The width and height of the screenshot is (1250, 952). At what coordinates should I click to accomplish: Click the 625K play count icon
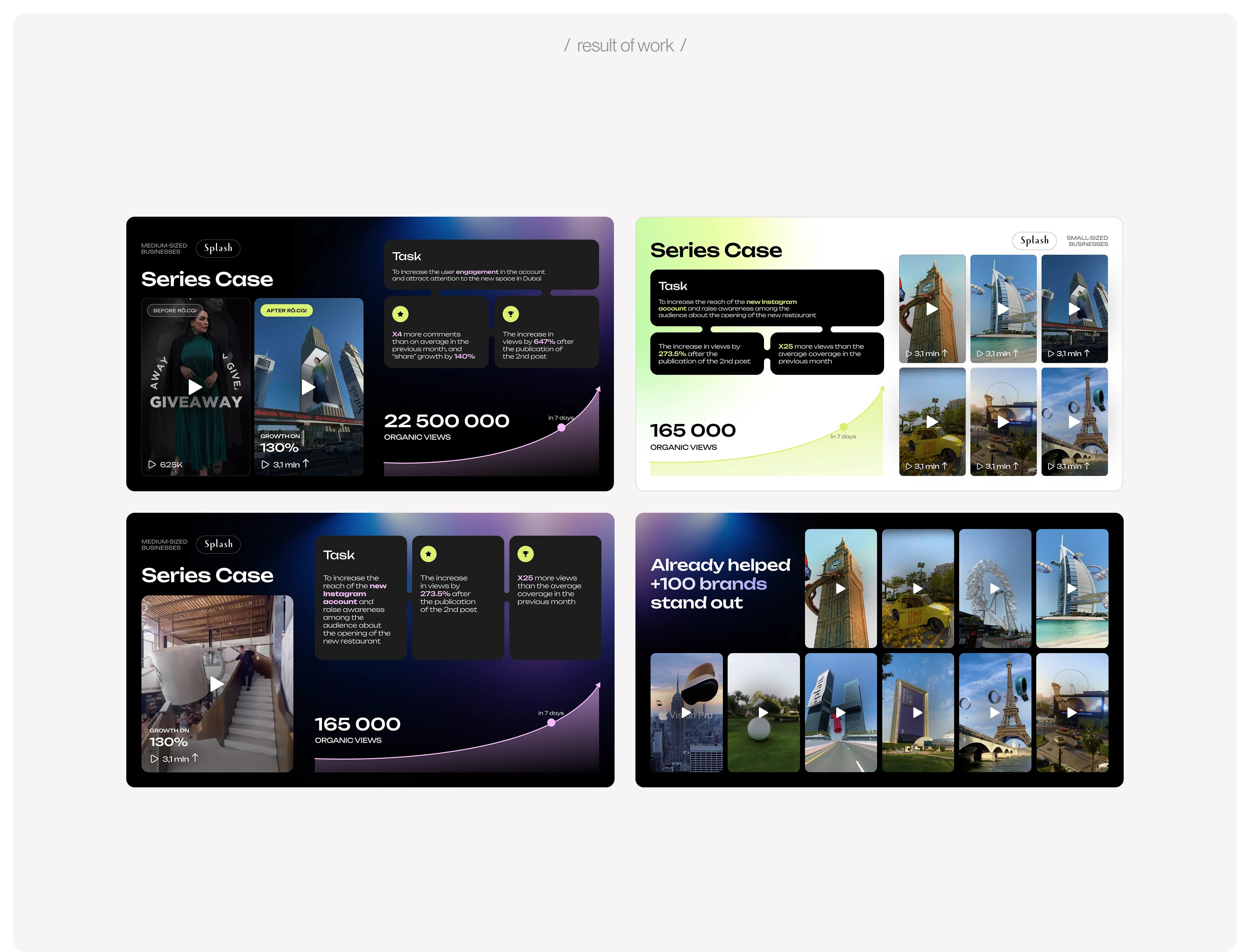[152, 465]
